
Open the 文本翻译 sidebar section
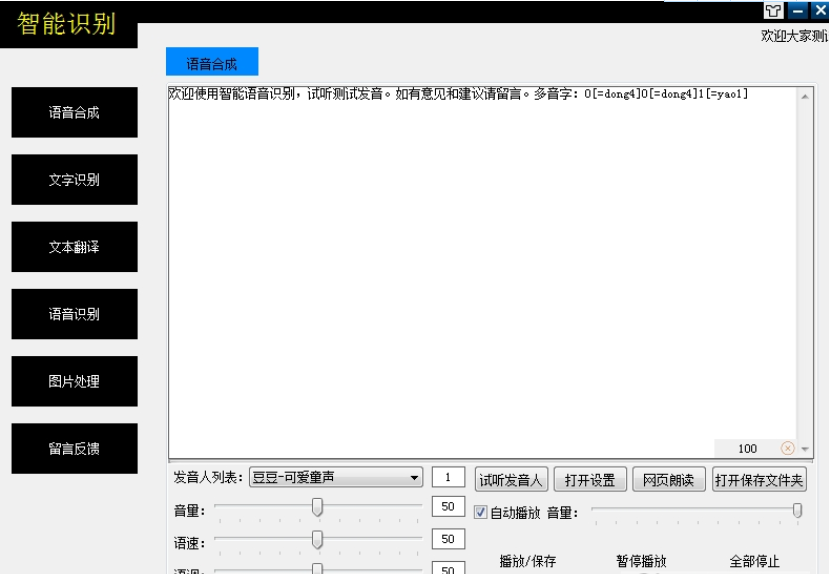point(75,247)
